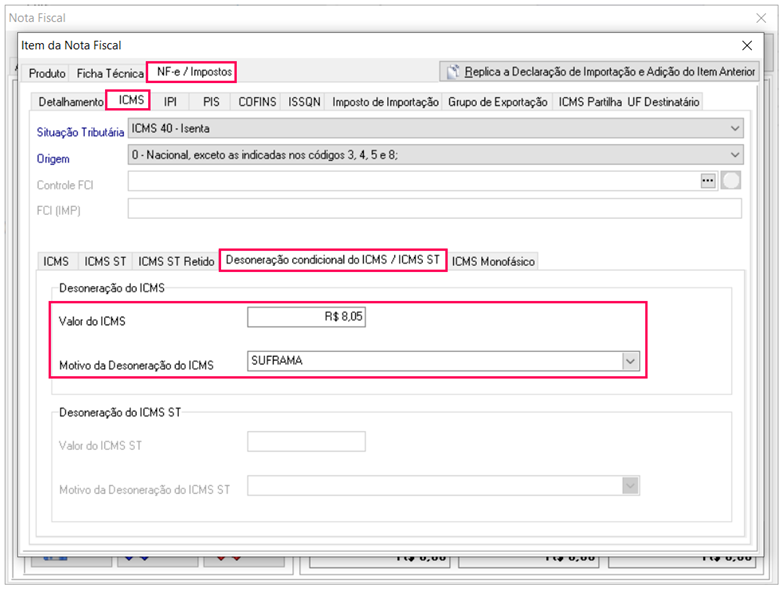Switch to ICMS ST Retido sub-tab

[176, 261]
